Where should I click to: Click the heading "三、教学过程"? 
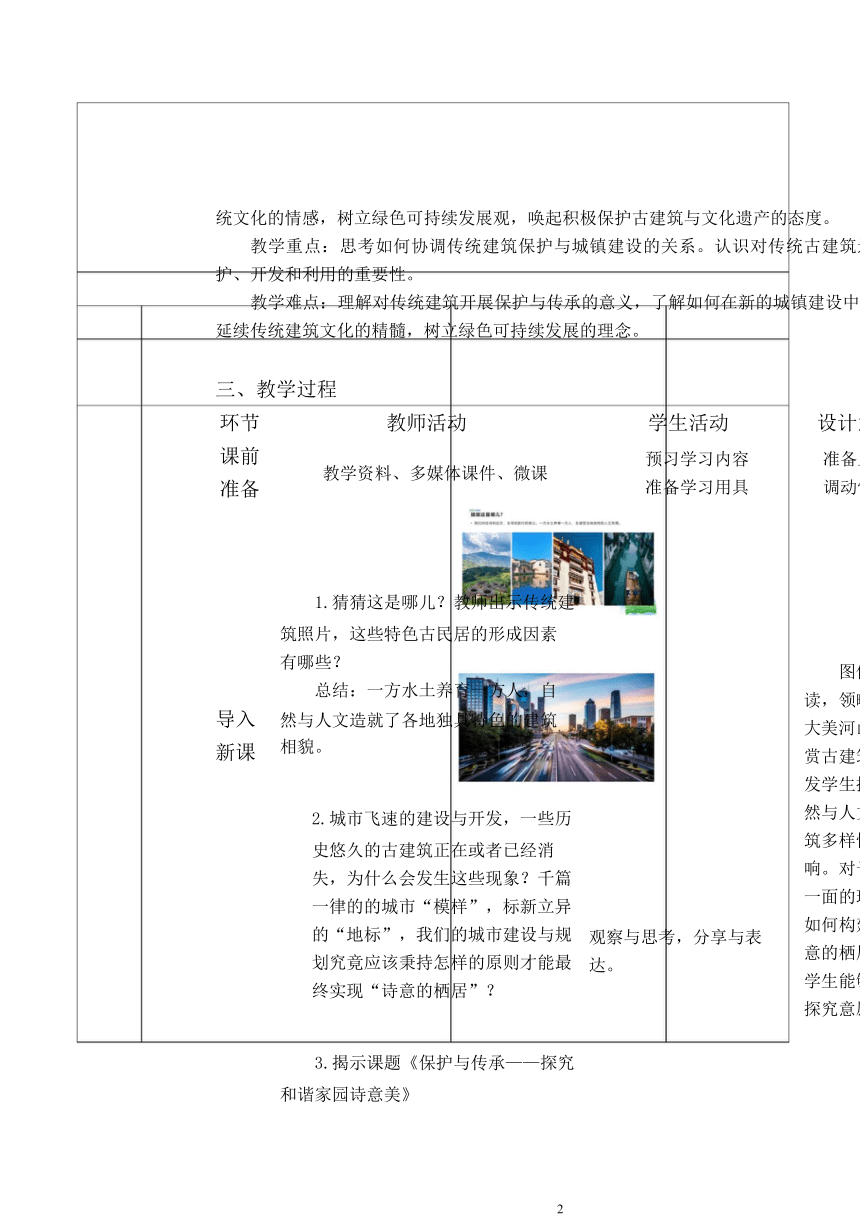[276, 389]
